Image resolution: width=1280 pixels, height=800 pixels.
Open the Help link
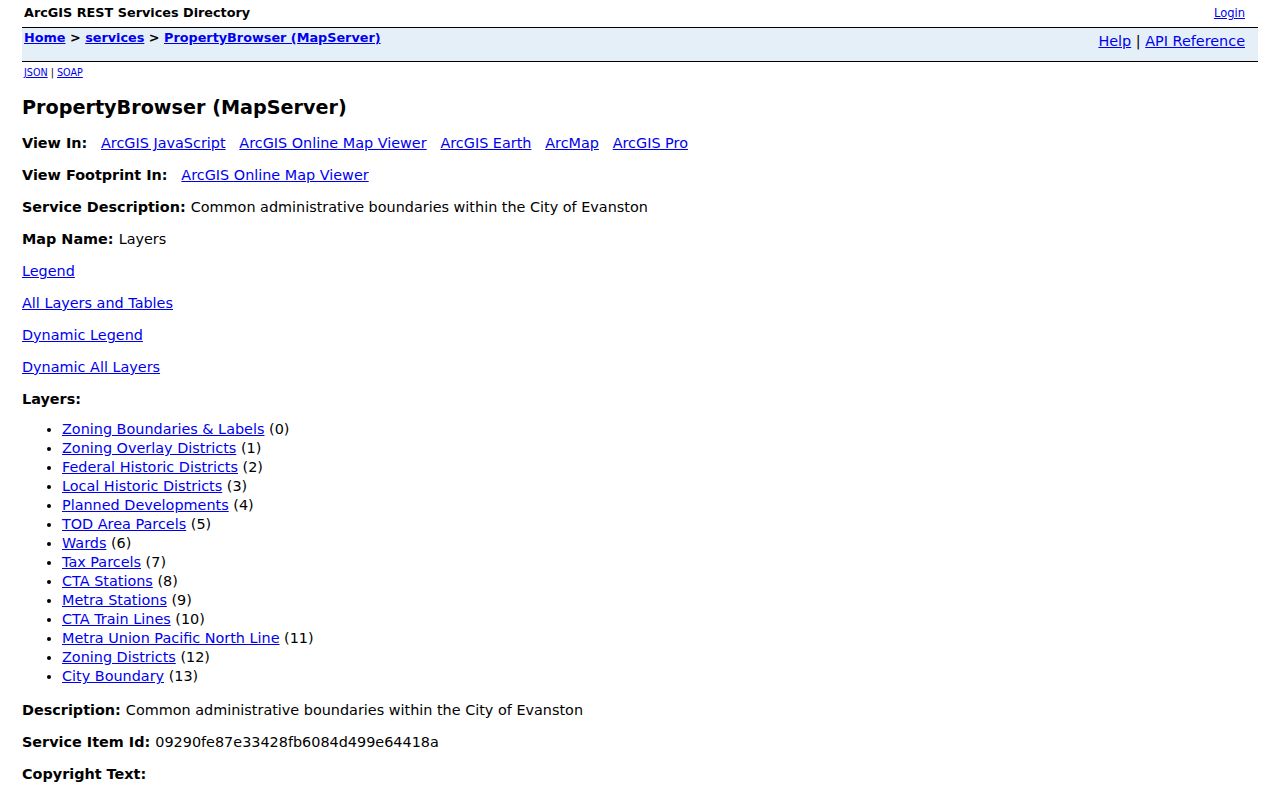(1114, 41)
